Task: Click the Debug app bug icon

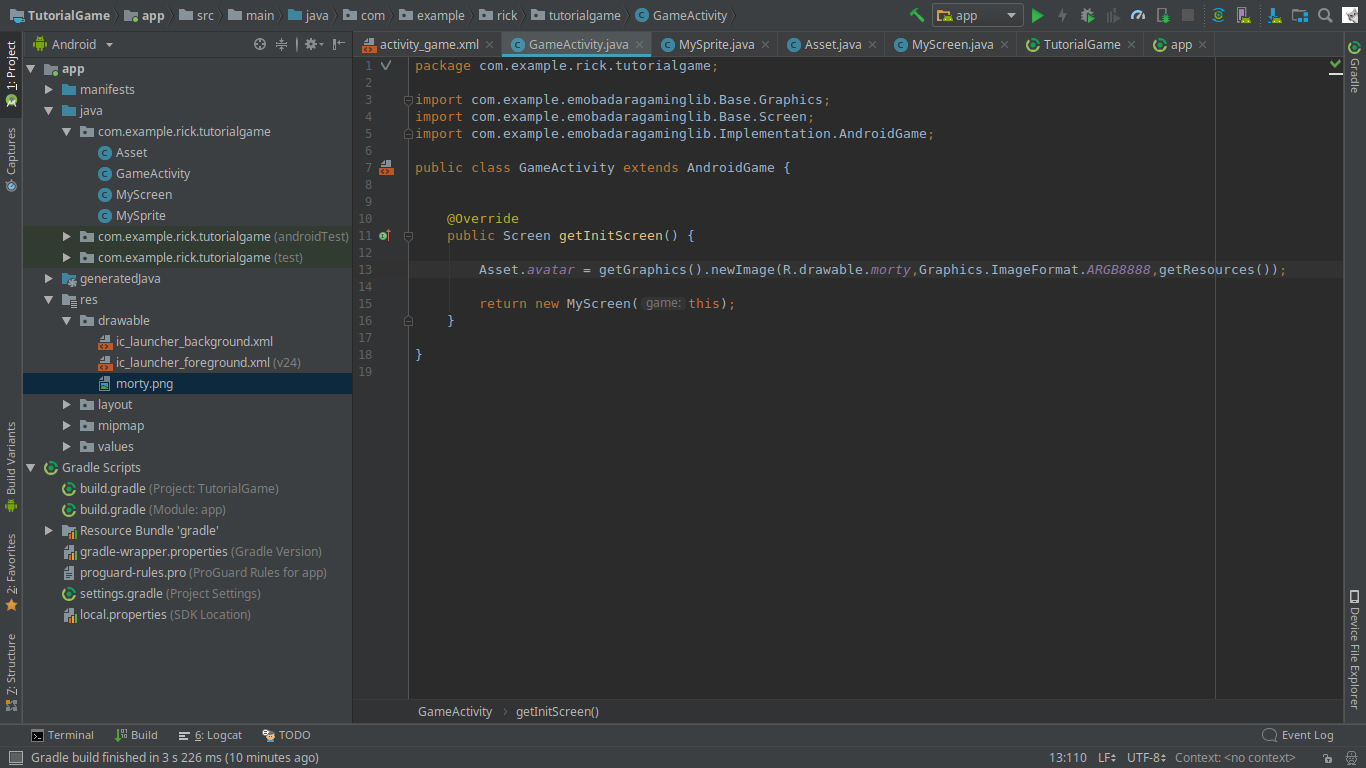Action: pyautogui.click(x=1087, y=16)
